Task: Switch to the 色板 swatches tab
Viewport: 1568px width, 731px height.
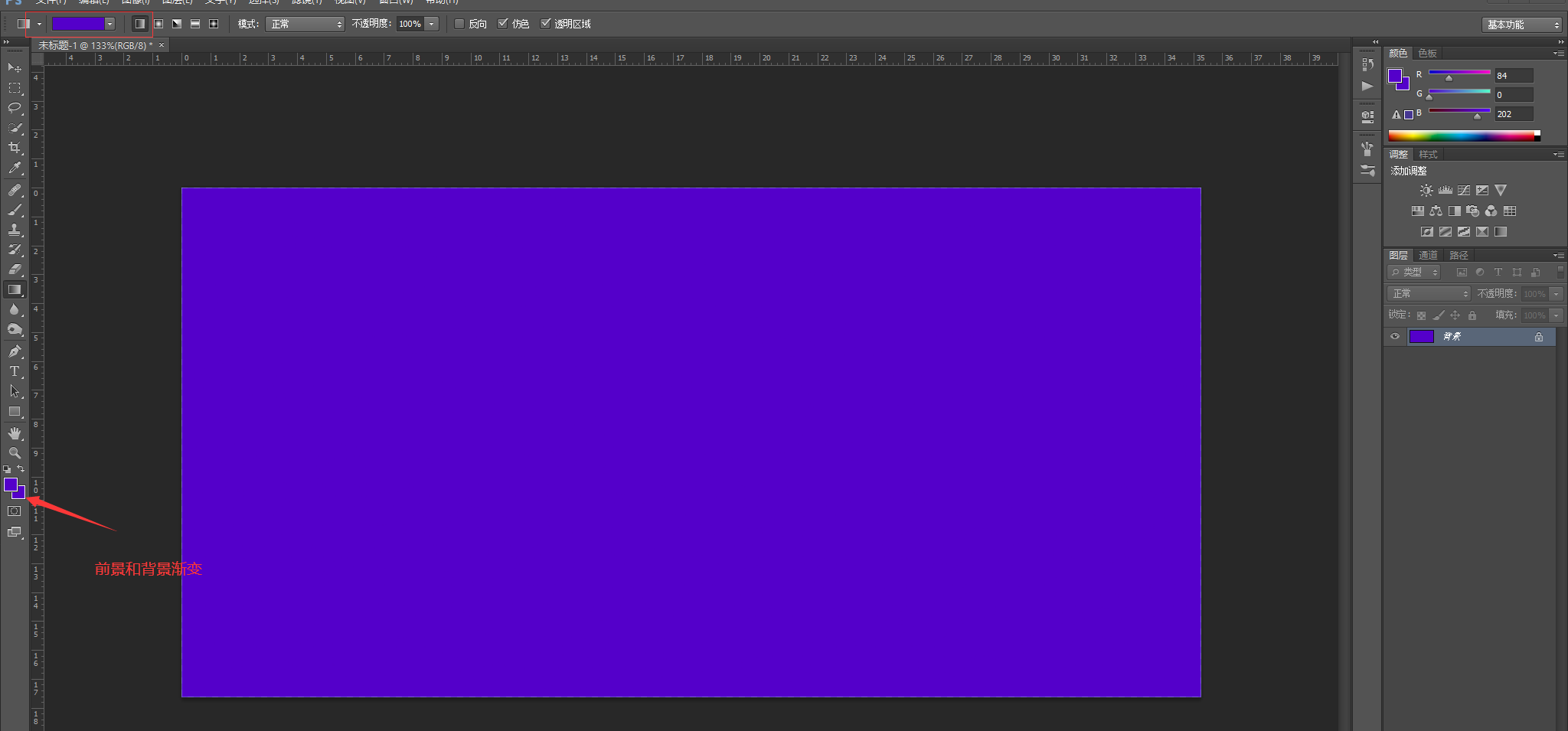Action: tap(1428, 54)
